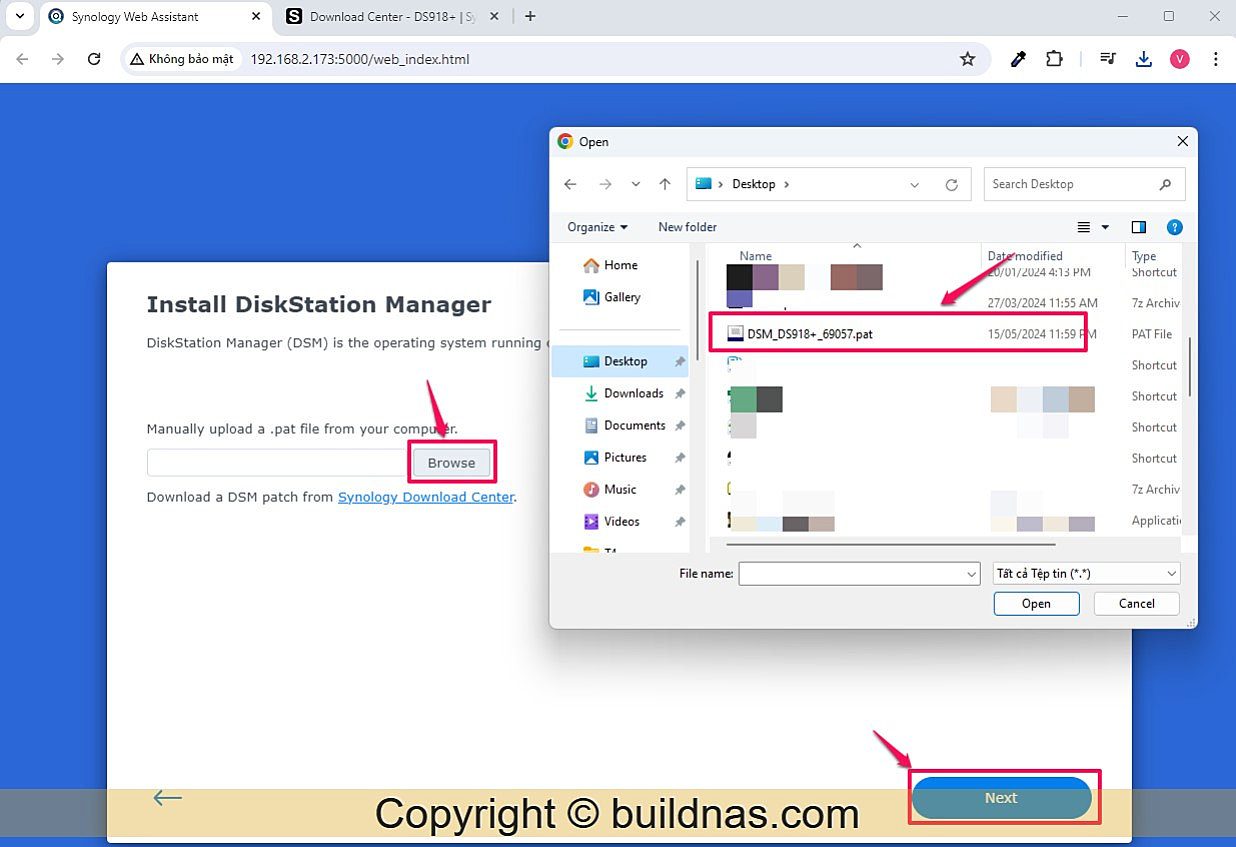Open a new browser tab

(x=530, y=16)
